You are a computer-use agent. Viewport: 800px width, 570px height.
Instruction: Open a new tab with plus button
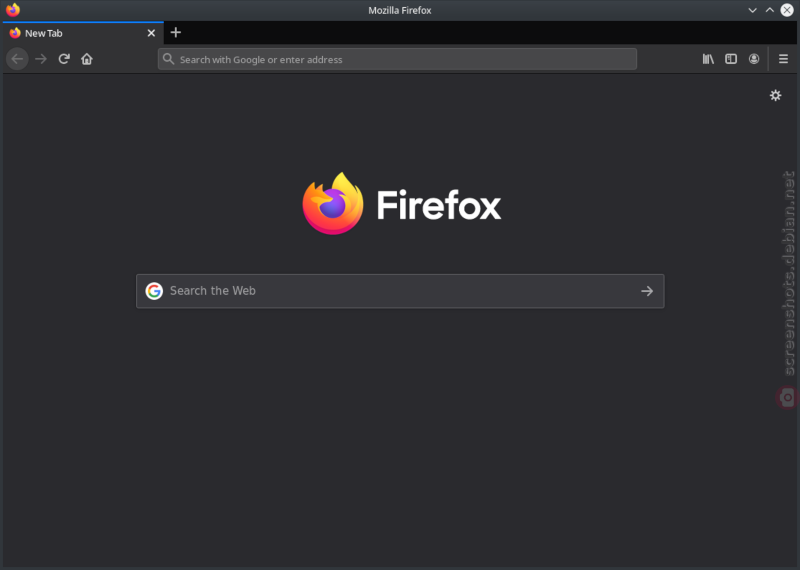176,33
